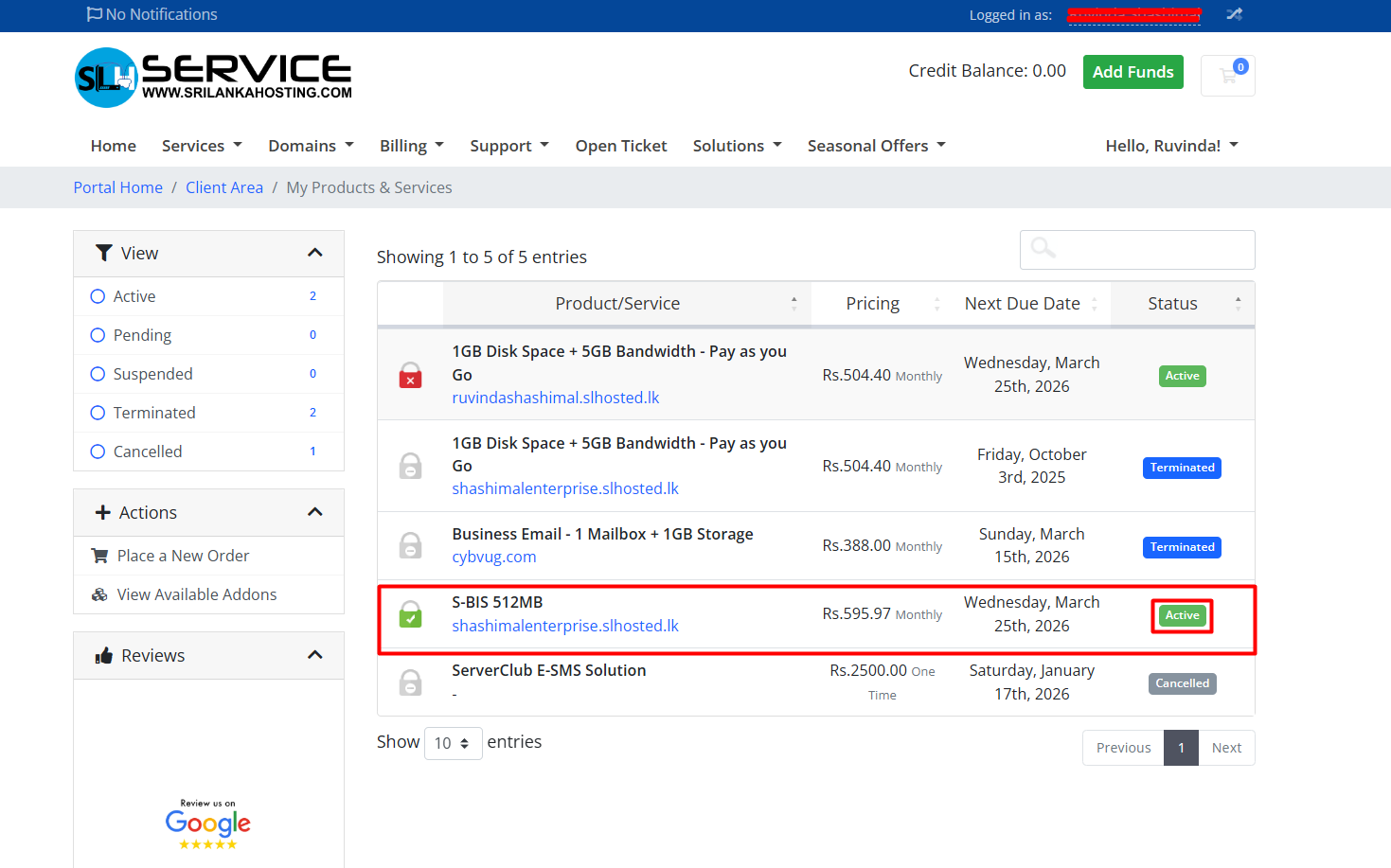The width and height of the screenshot is (1391, 868).
Task: Open the Seasonal Offers menu
Action: [876, 146]
